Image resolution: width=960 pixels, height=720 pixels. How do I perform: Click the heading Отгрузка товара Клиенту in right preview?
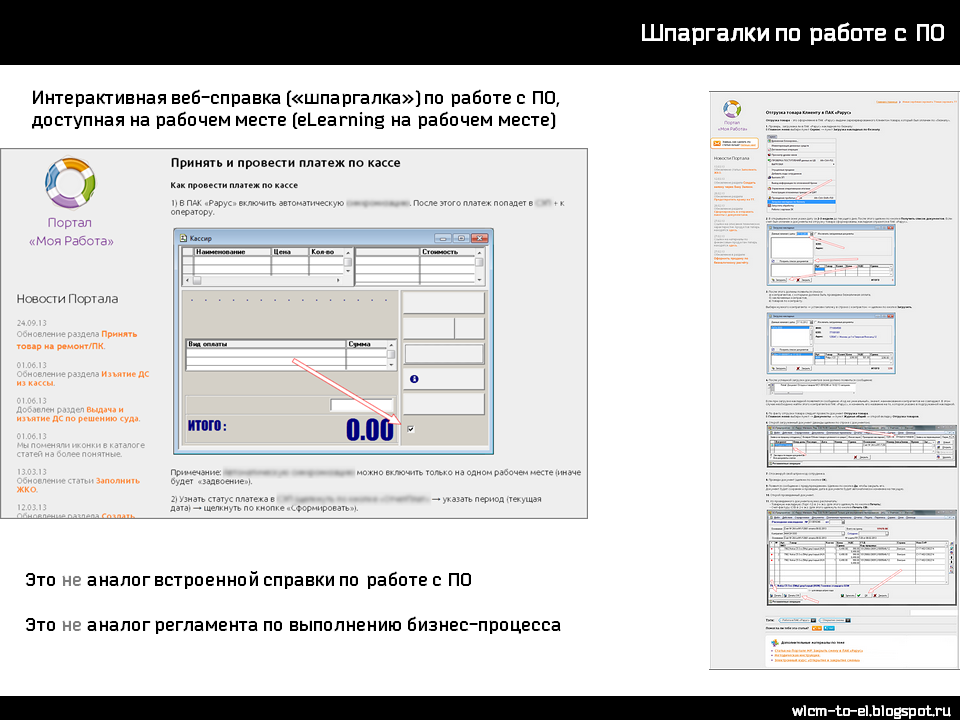[x=808, y=113]
